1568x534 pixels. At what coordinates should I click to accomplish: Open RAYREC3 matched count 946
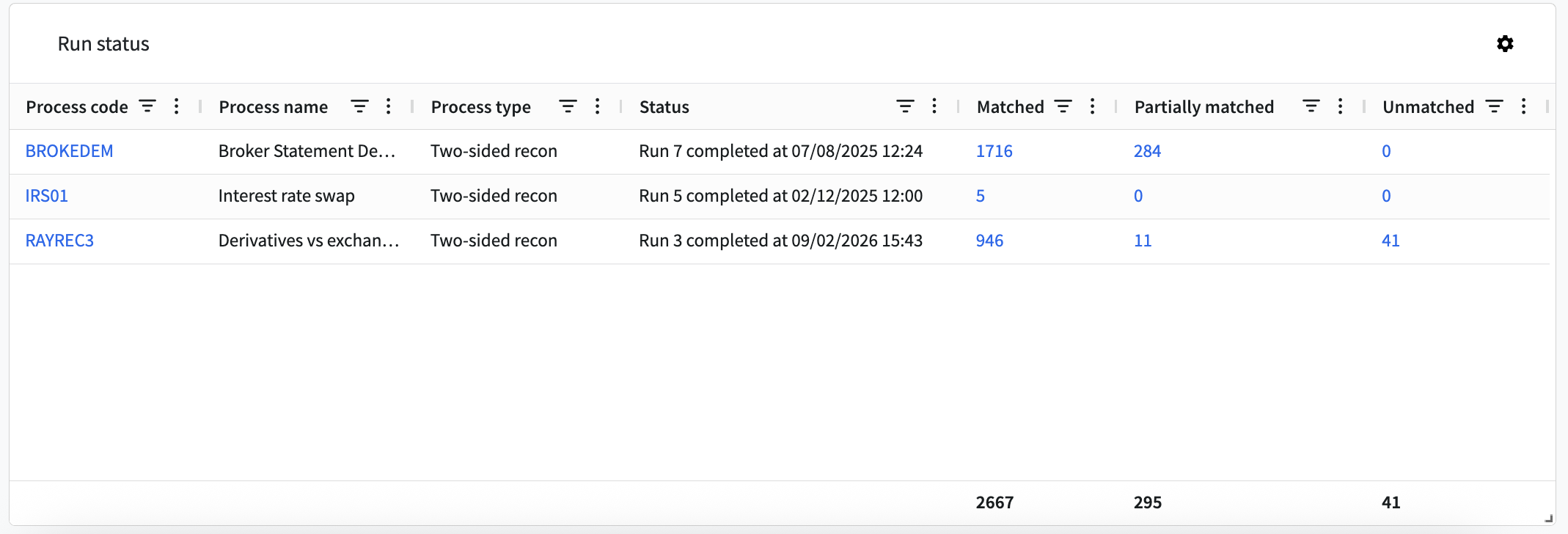989,241
